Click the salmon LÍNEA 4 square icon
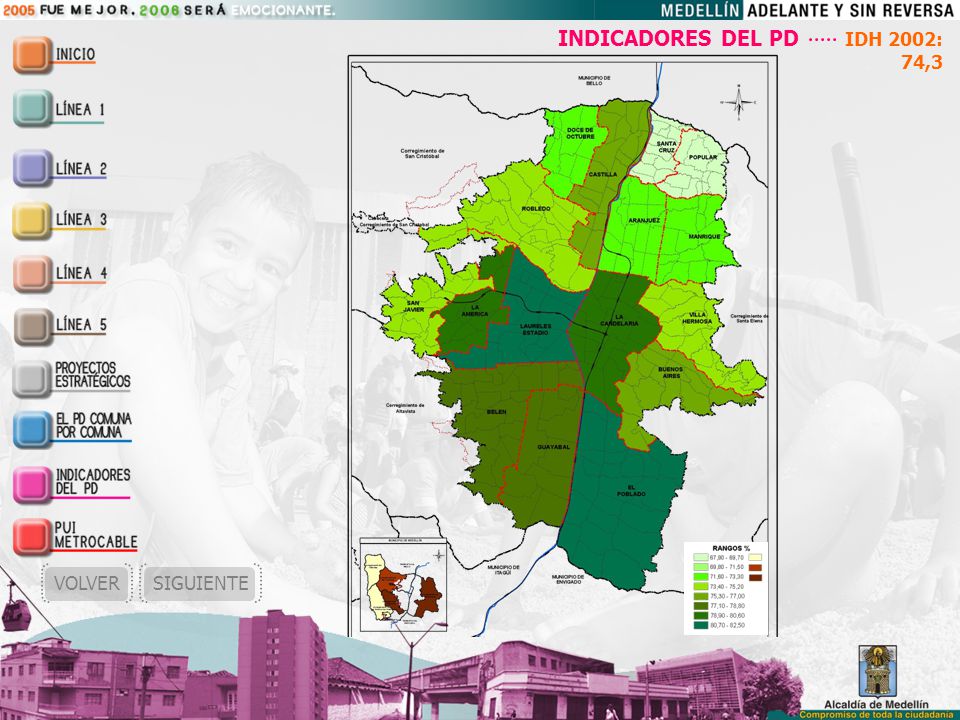960x720 pixels. click(x=32, y=273)
